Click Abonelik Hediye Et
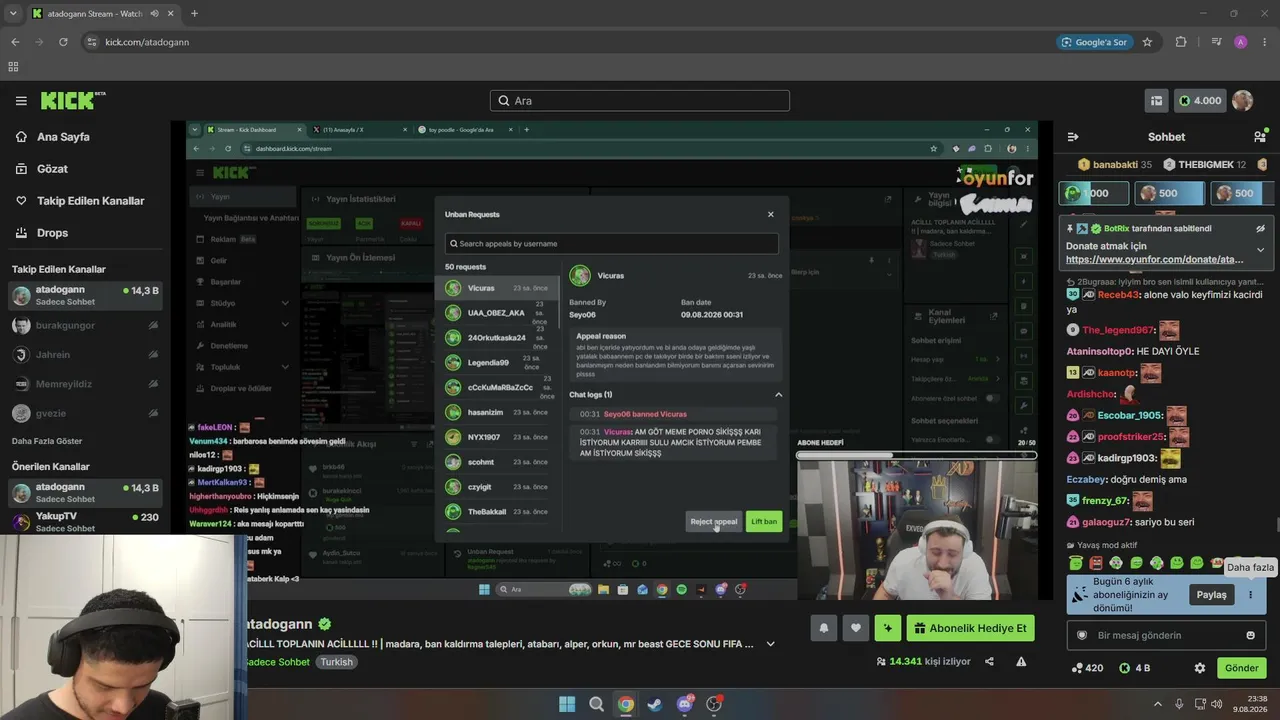Image resolution: width=1280 pixels, height=720 pixels. click(x=970, y=628)
